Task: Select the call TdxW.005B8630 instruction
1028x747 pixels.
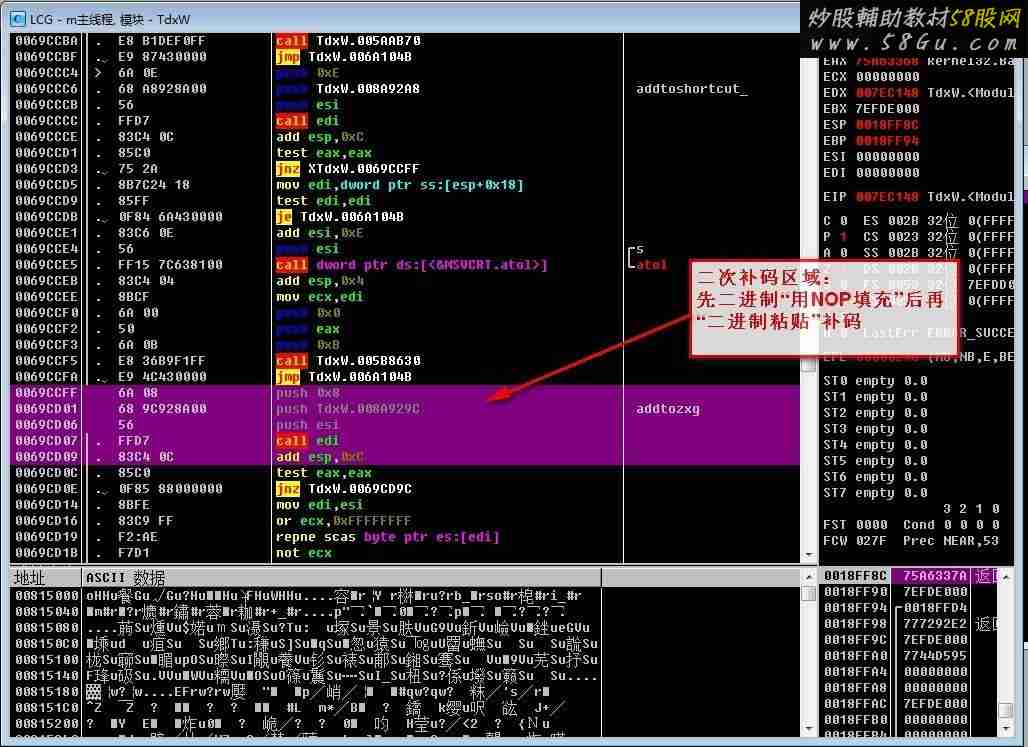Action: pyautogui.click(x=348, y=361)
